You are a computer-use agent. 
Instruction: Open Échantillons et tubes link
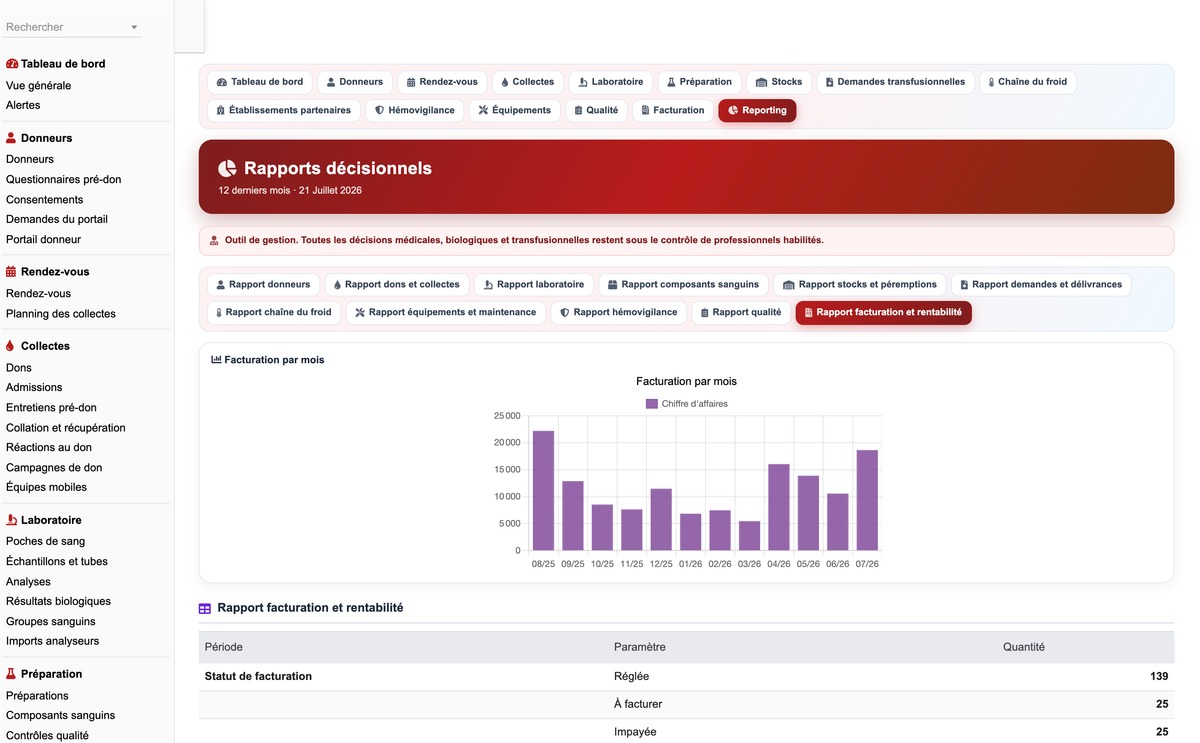[57, 562]
